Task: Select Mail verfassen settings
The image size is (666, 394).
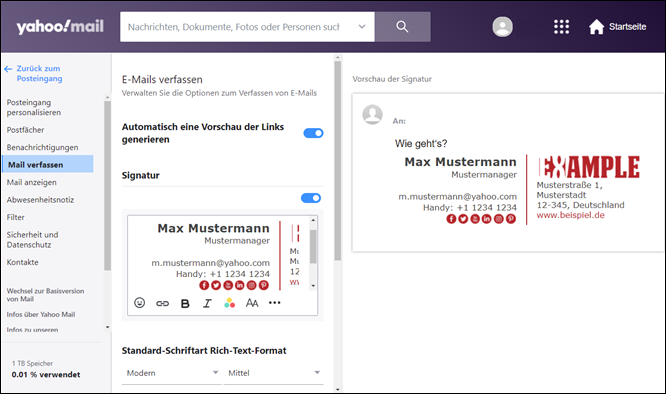Action: (x=48, y=164)
